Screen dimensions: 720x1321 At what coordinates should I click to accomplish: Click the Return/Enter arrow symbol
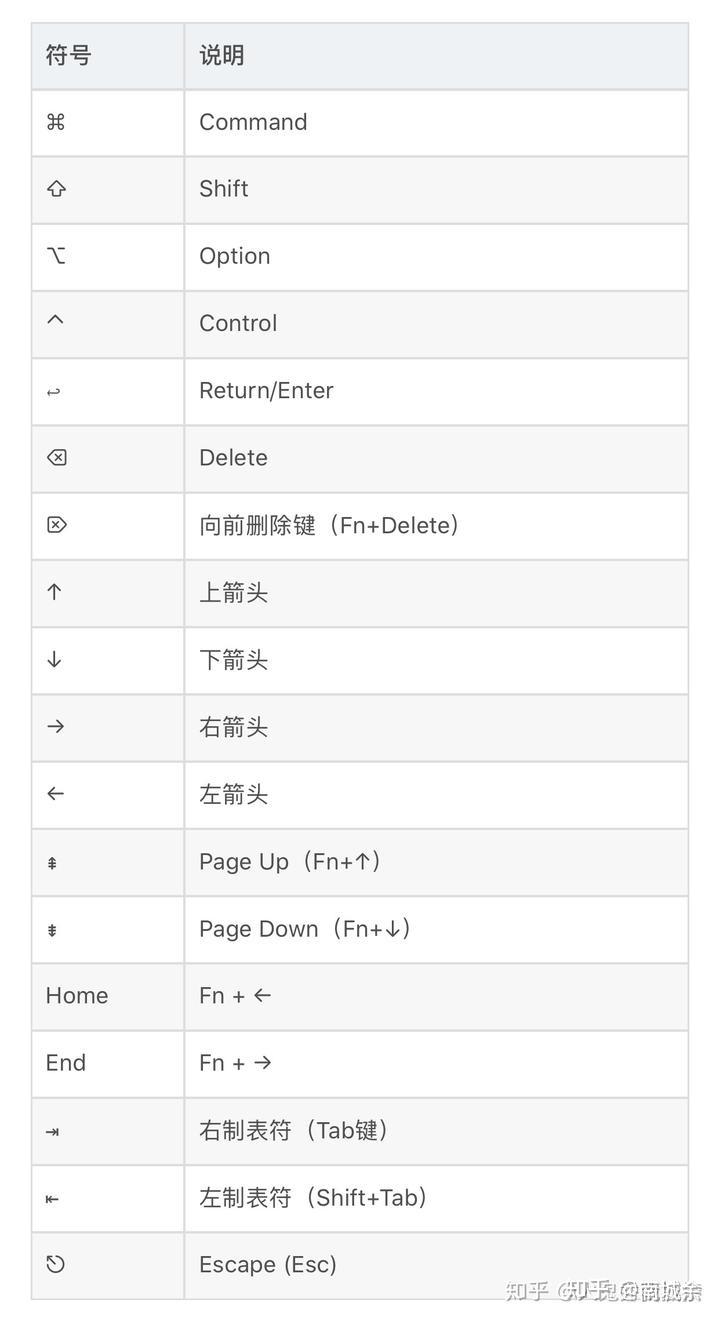coord(54,392)
